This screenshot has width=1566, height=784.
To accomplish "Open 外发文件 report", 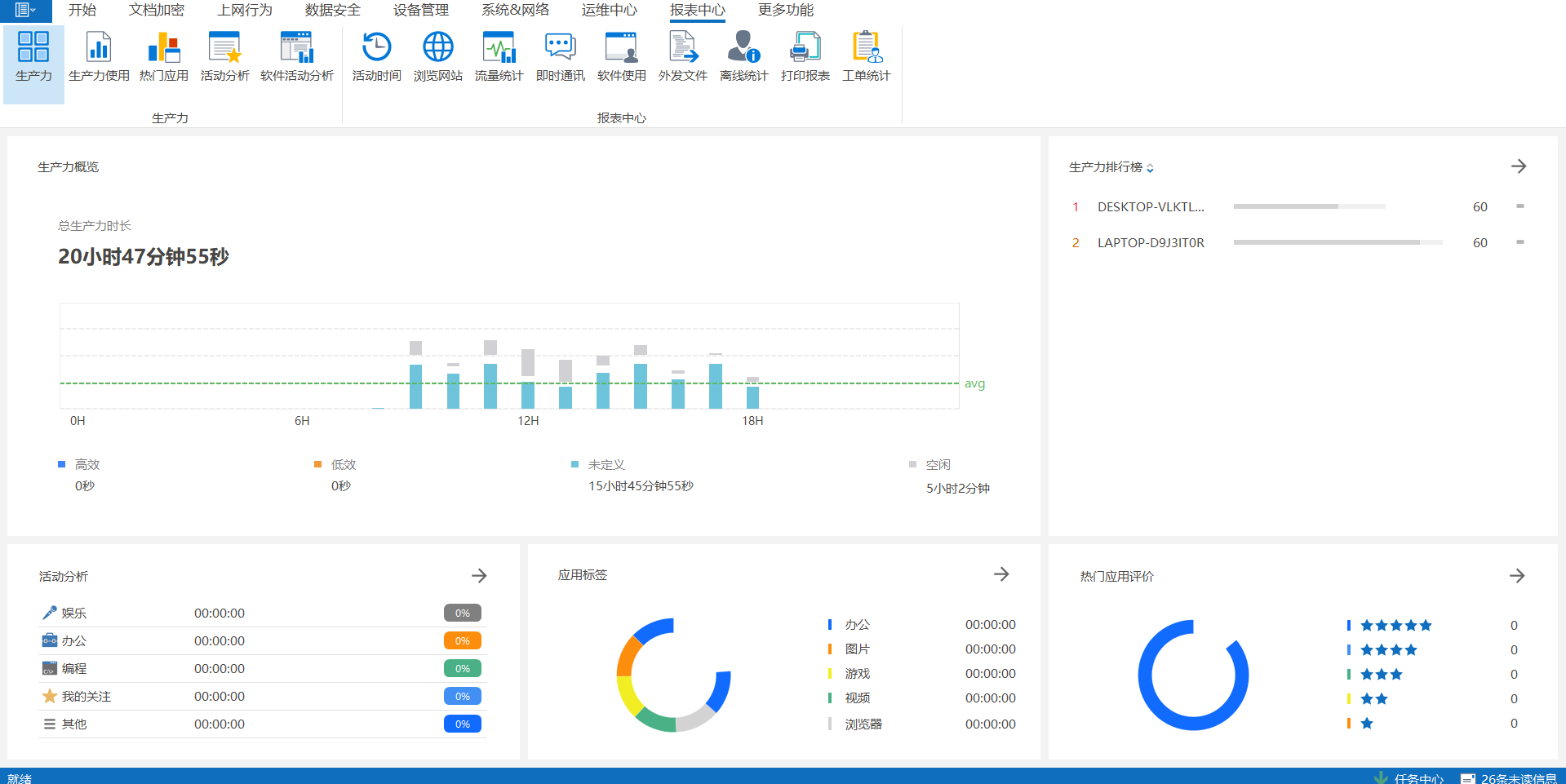I will pos(682,57).
